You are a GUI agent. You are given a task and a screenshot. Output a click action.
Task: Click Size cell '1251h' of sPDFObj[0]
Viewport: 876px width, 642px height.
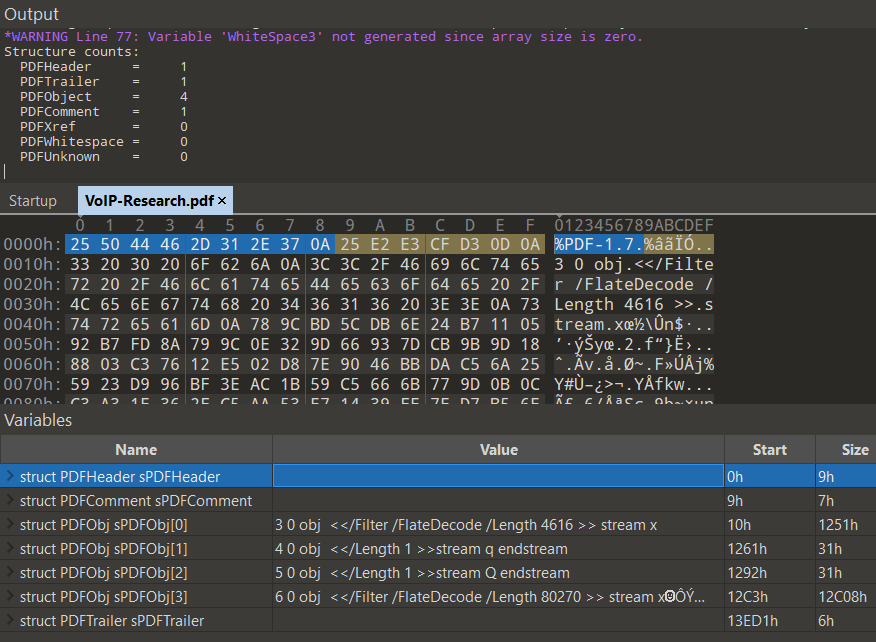click(837, 525)
